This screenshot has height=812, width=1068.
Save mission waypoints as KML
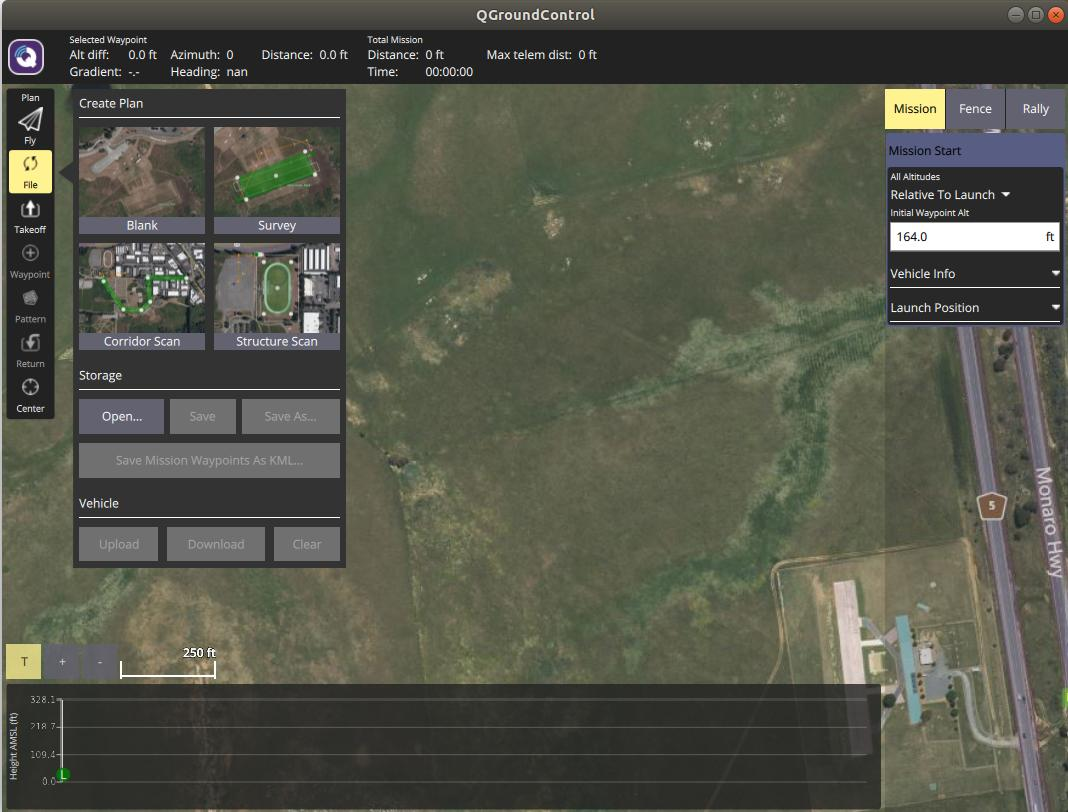pos(208,460)
